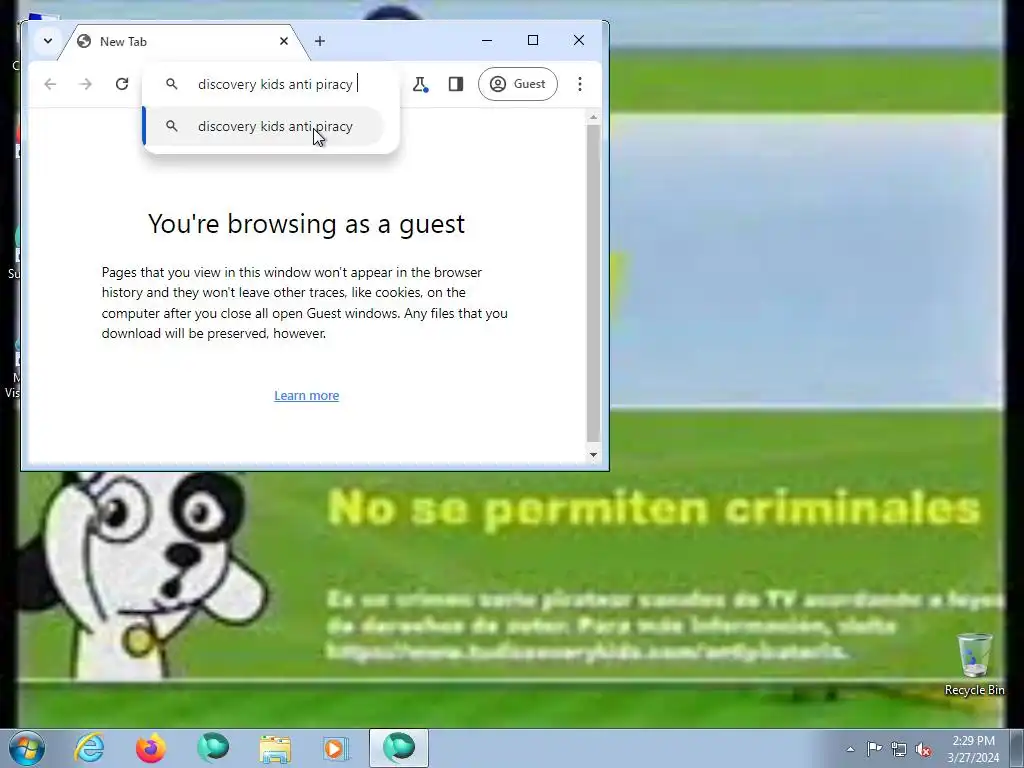
Task: Launch Firefox from taskbar
Action: coord(150,748)
